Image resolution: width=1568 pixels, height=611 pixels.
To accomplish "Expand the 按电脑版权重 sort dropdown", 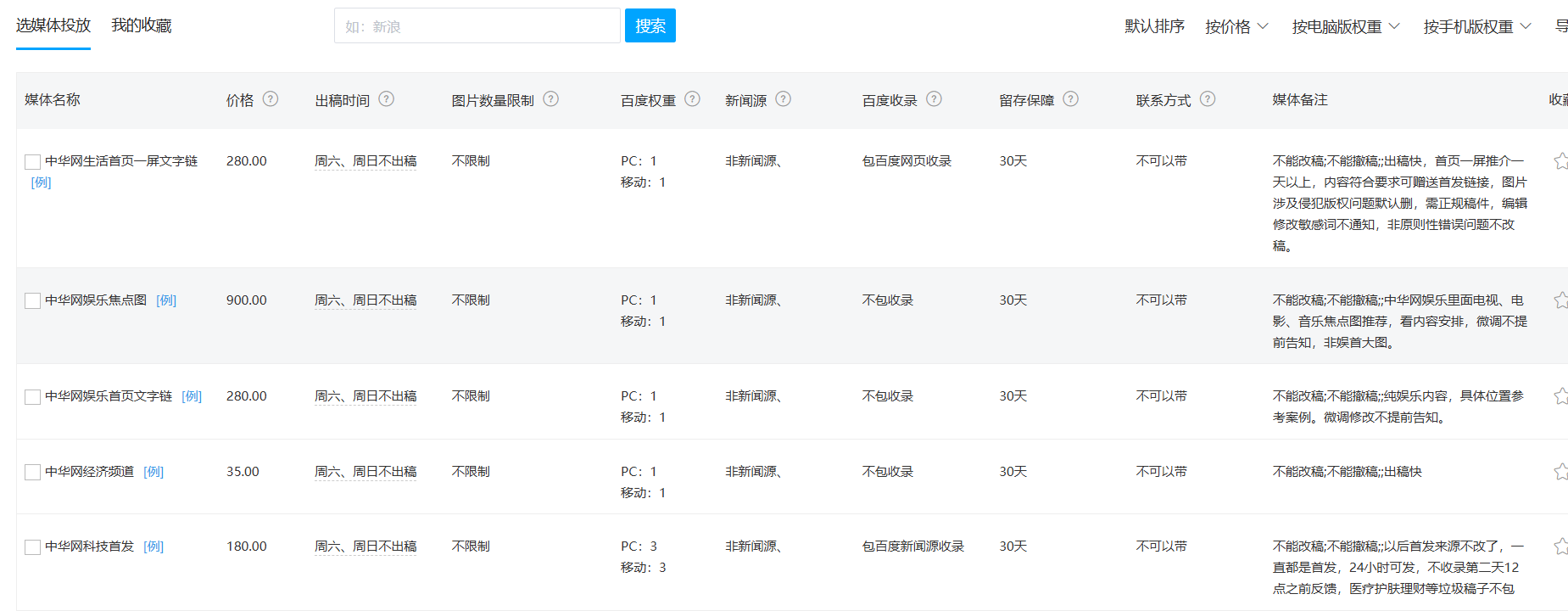I will tap(1347, 26).
